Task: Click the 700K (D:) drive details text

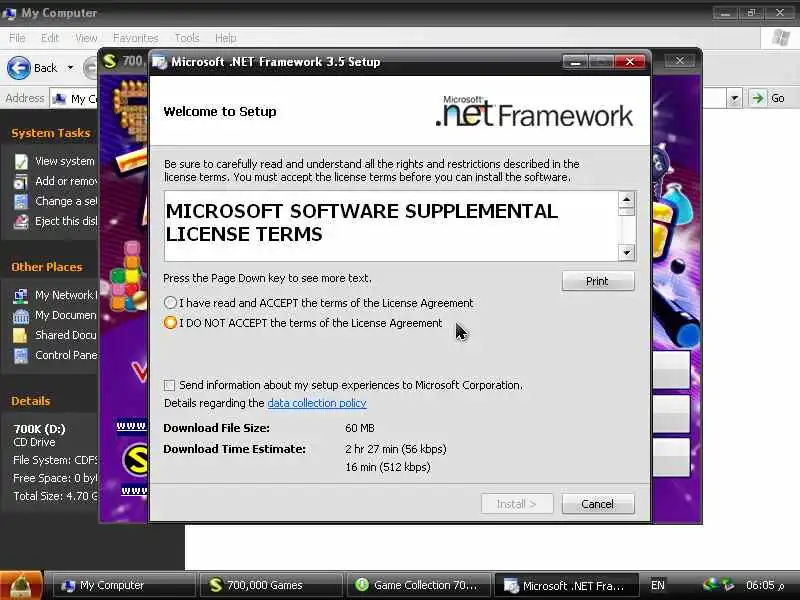Action: [39, 429]
